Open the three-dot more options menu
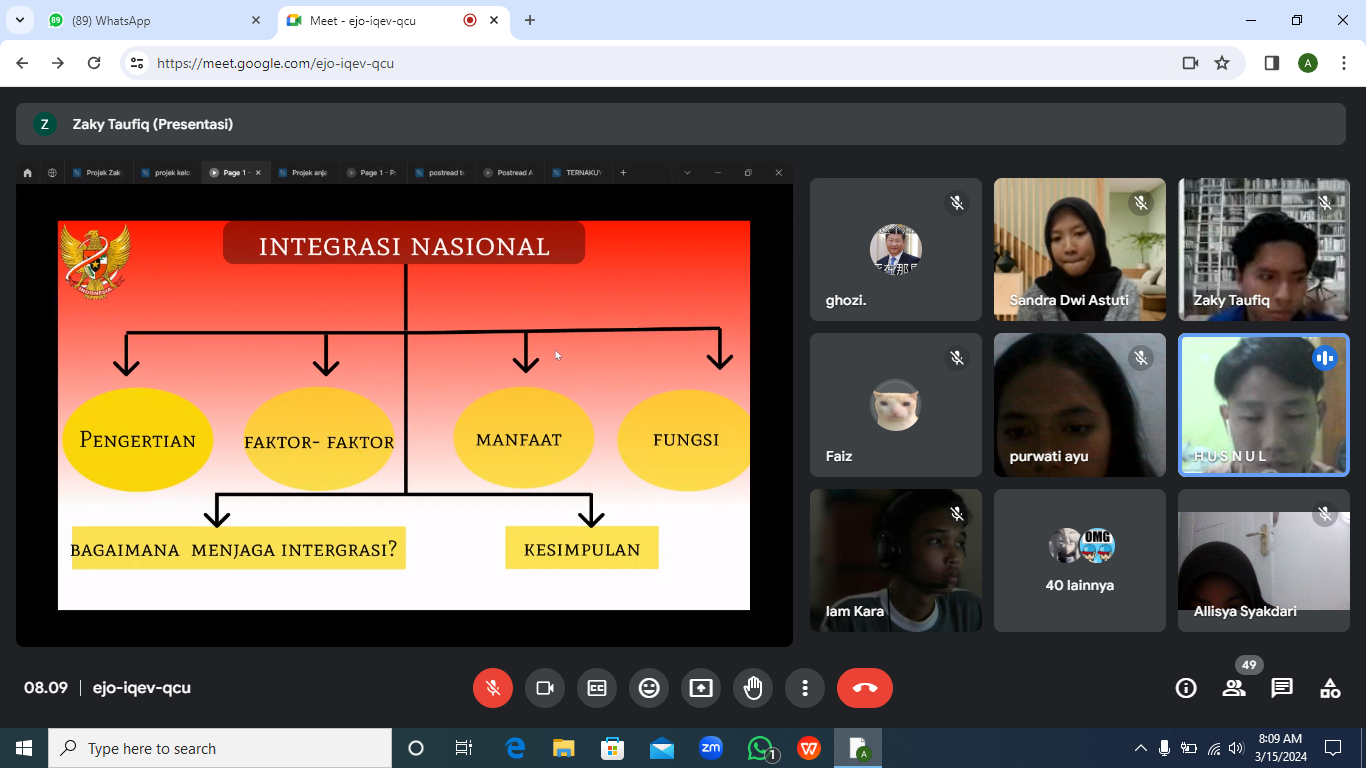Viewport: 1366px width, 768px height. coord(805,688)
